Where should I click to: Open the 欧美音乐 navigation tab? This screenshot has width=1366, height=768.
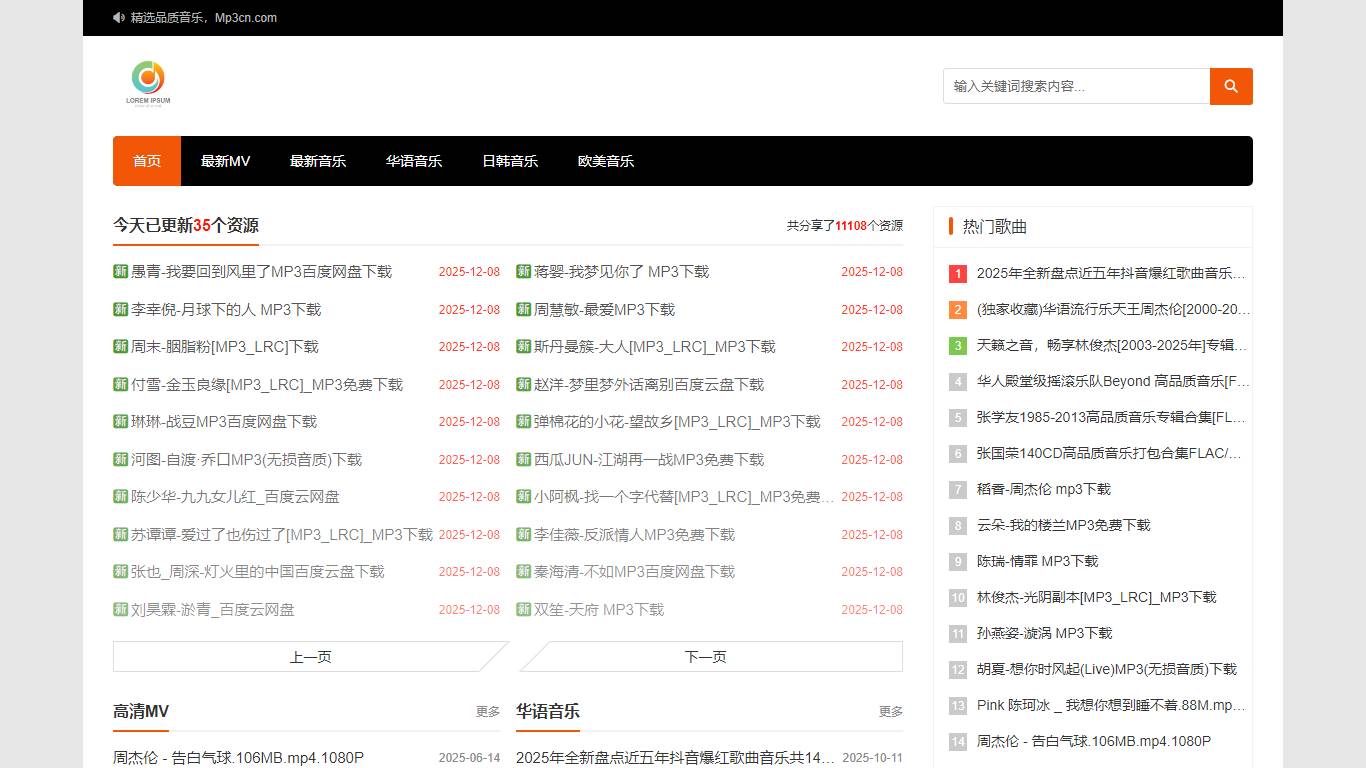tap(606, 161)
